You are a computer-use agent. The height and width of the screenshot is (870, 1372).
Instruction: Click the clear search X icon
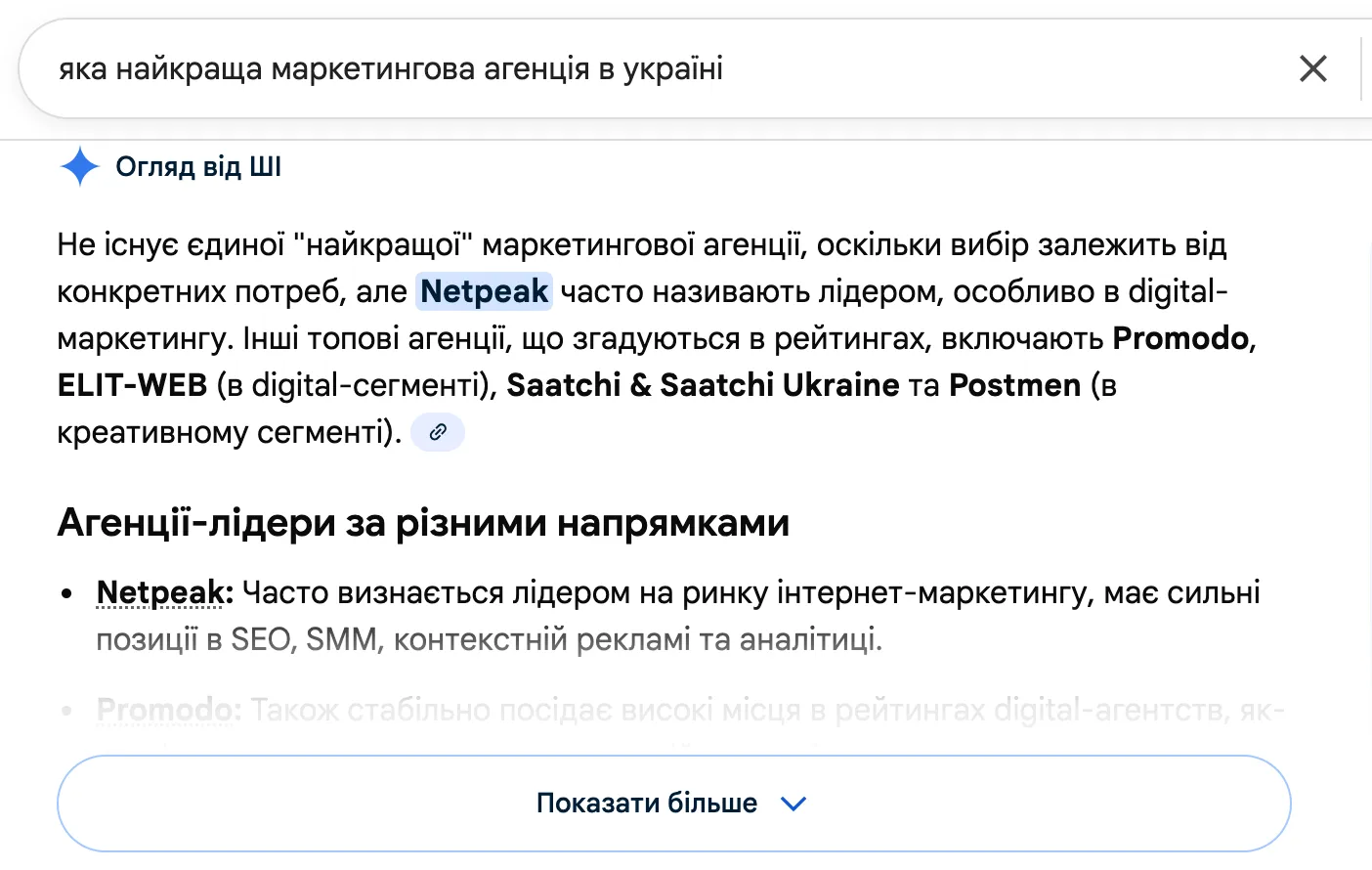1312,68
